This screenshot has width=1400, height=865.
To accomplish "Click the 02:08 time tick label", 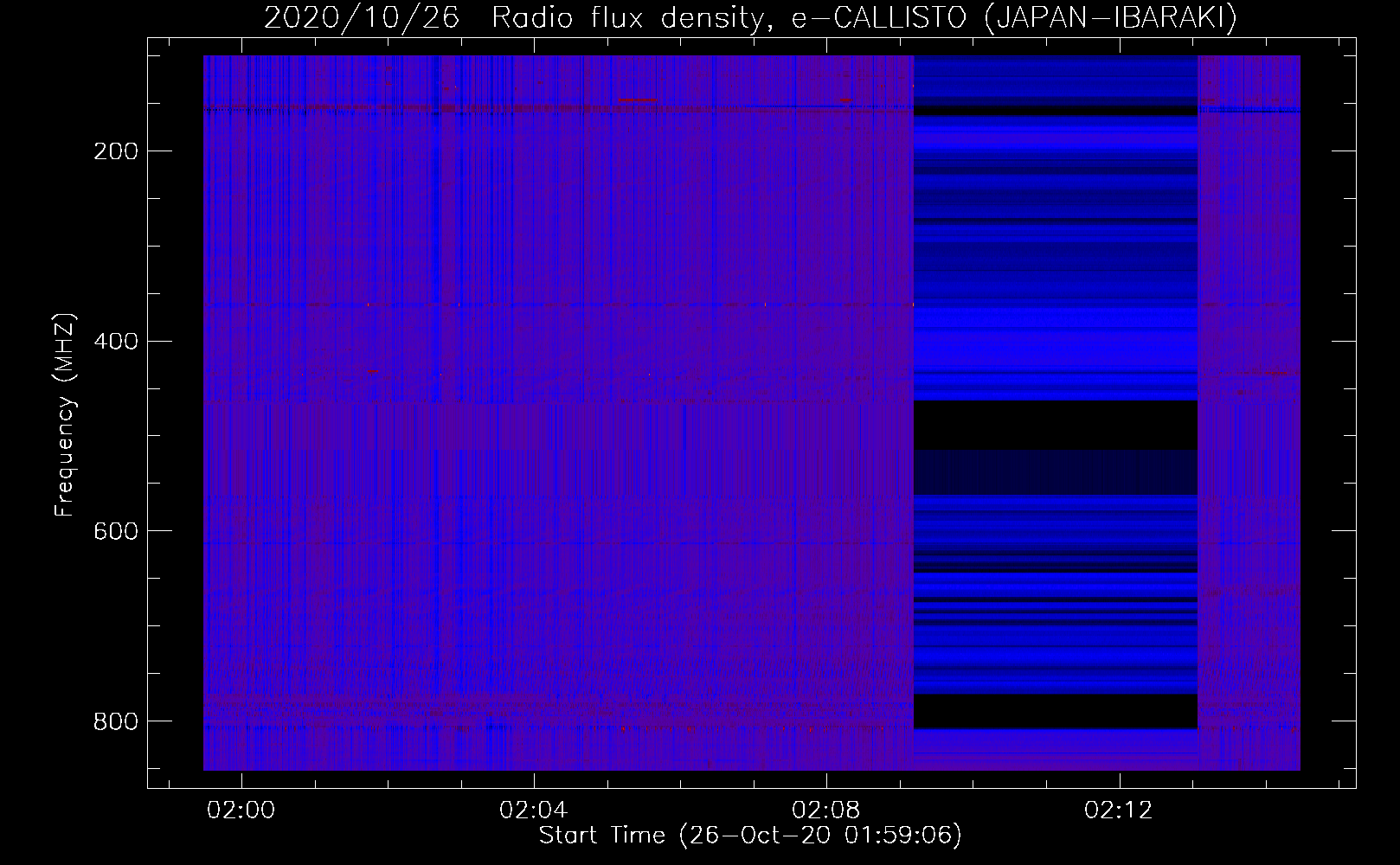I will [826, 811].
